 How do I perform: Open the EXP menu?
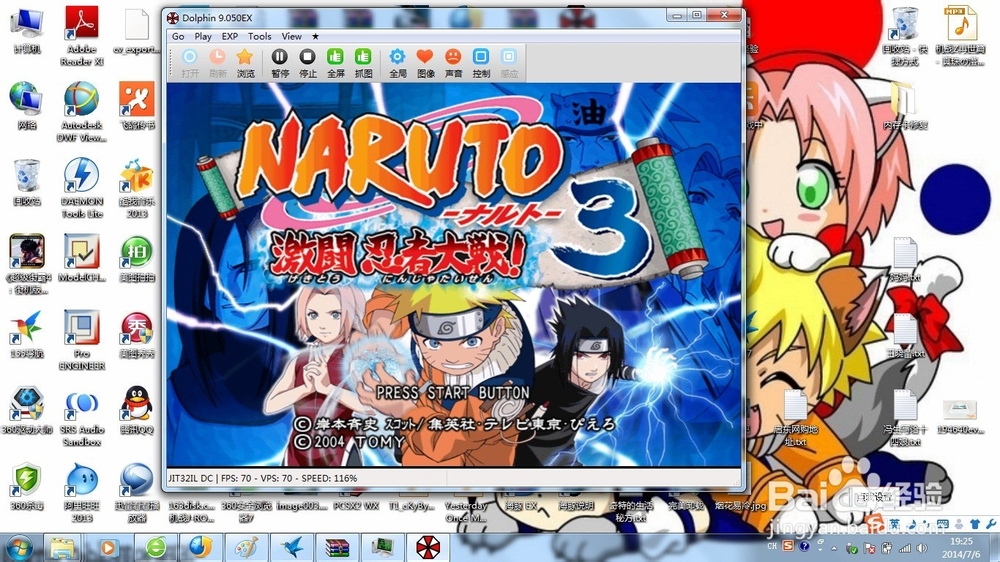pos(230,36)
